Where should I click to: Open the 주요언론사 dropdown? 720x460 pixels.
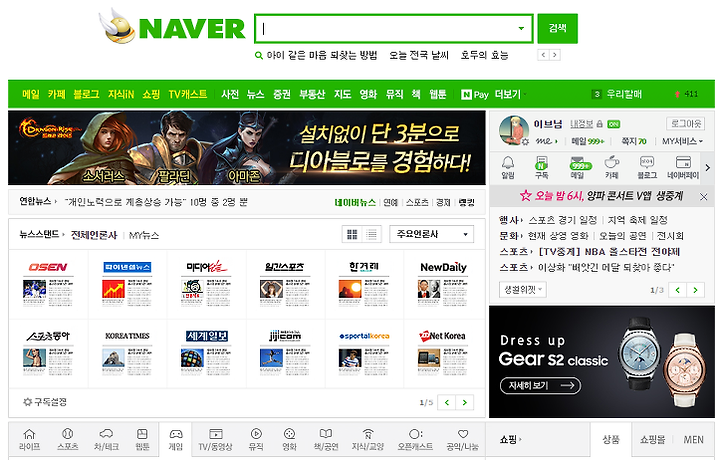[432, 234]
